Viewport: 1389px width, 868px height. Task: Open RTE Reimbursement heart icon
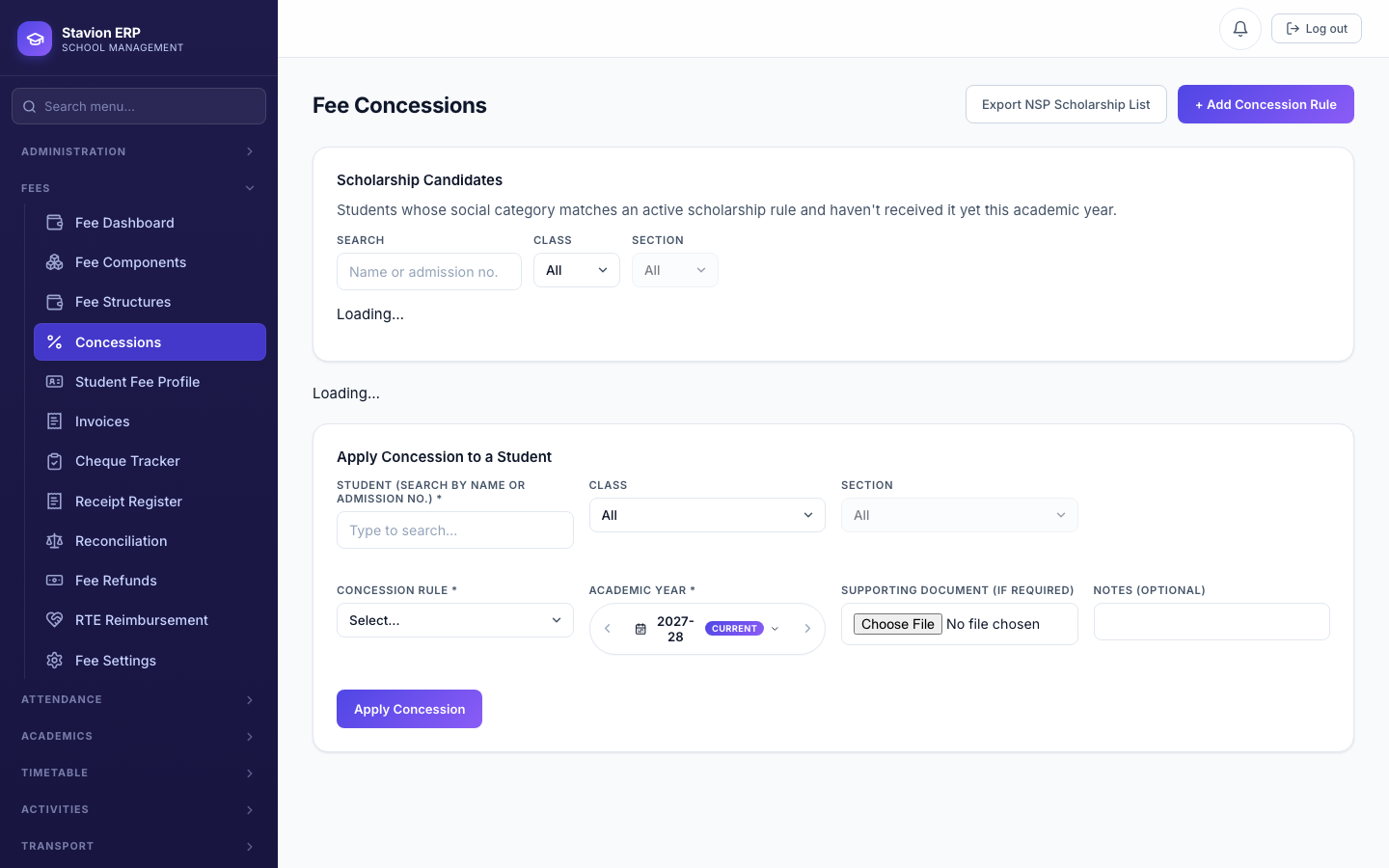pos(55,620)
